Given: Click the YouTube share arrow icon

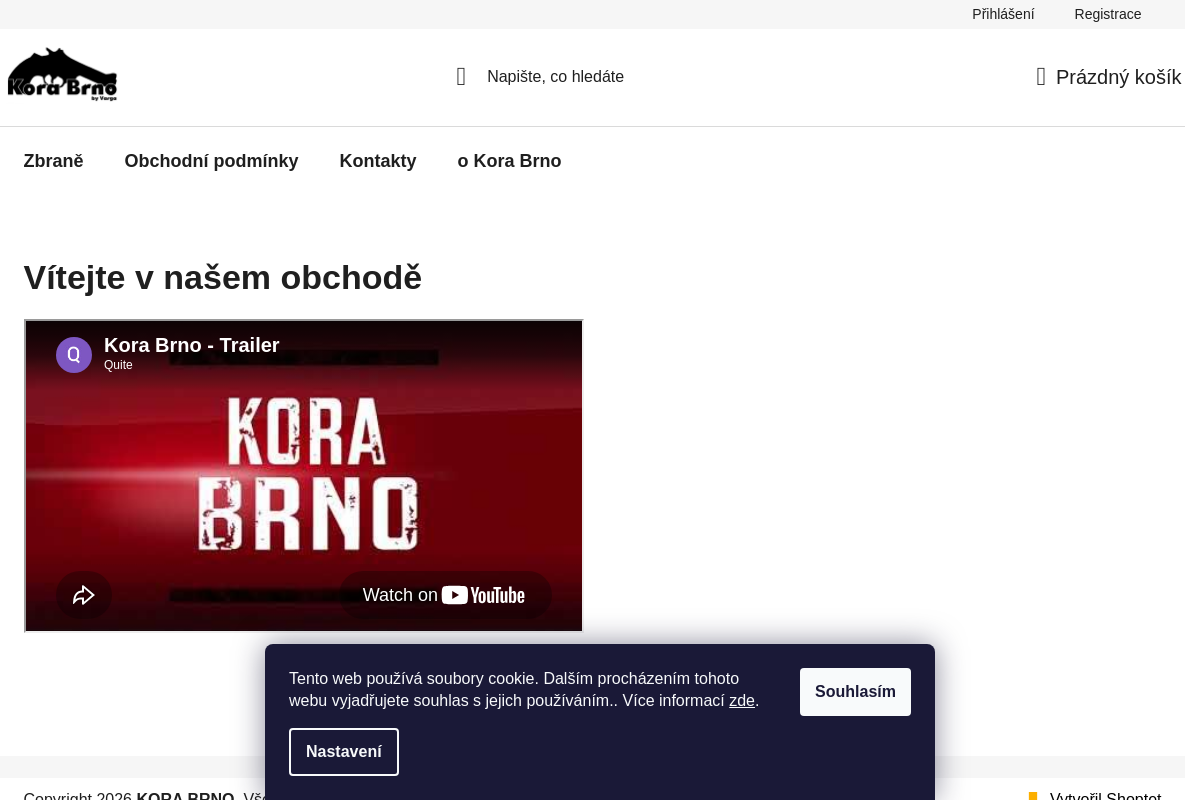Looking at the screenshot, I should (x=84, y=595).
